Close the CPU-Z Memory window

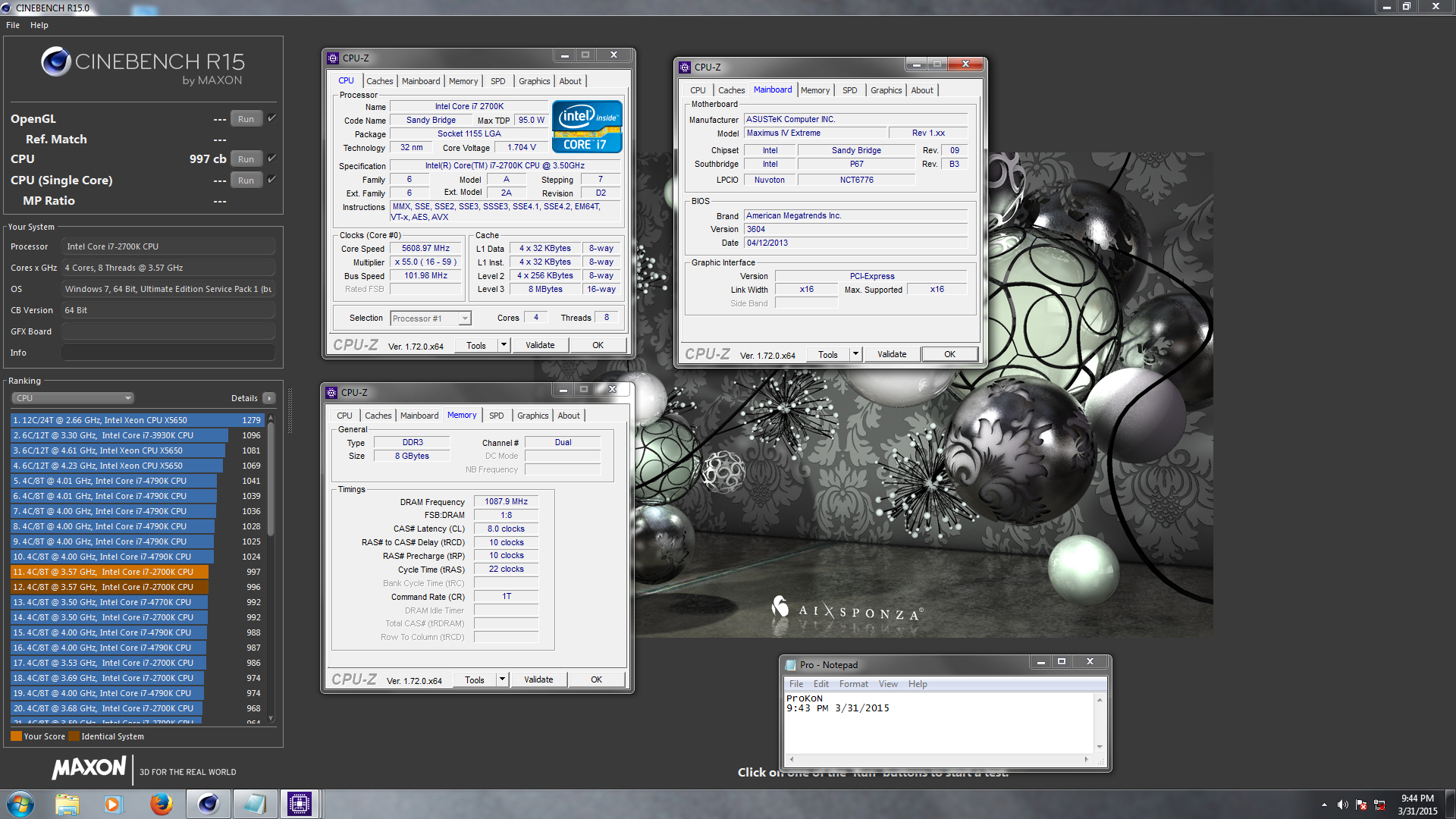[613, 389]
